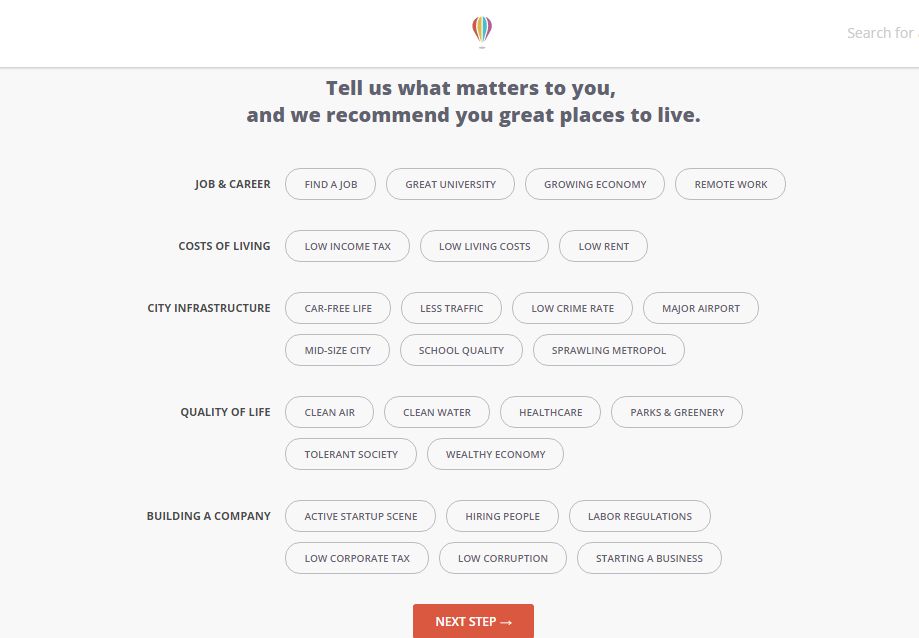Select the Low Crime Rate tag
Screen dimensions: 919x638
[572, 308]
